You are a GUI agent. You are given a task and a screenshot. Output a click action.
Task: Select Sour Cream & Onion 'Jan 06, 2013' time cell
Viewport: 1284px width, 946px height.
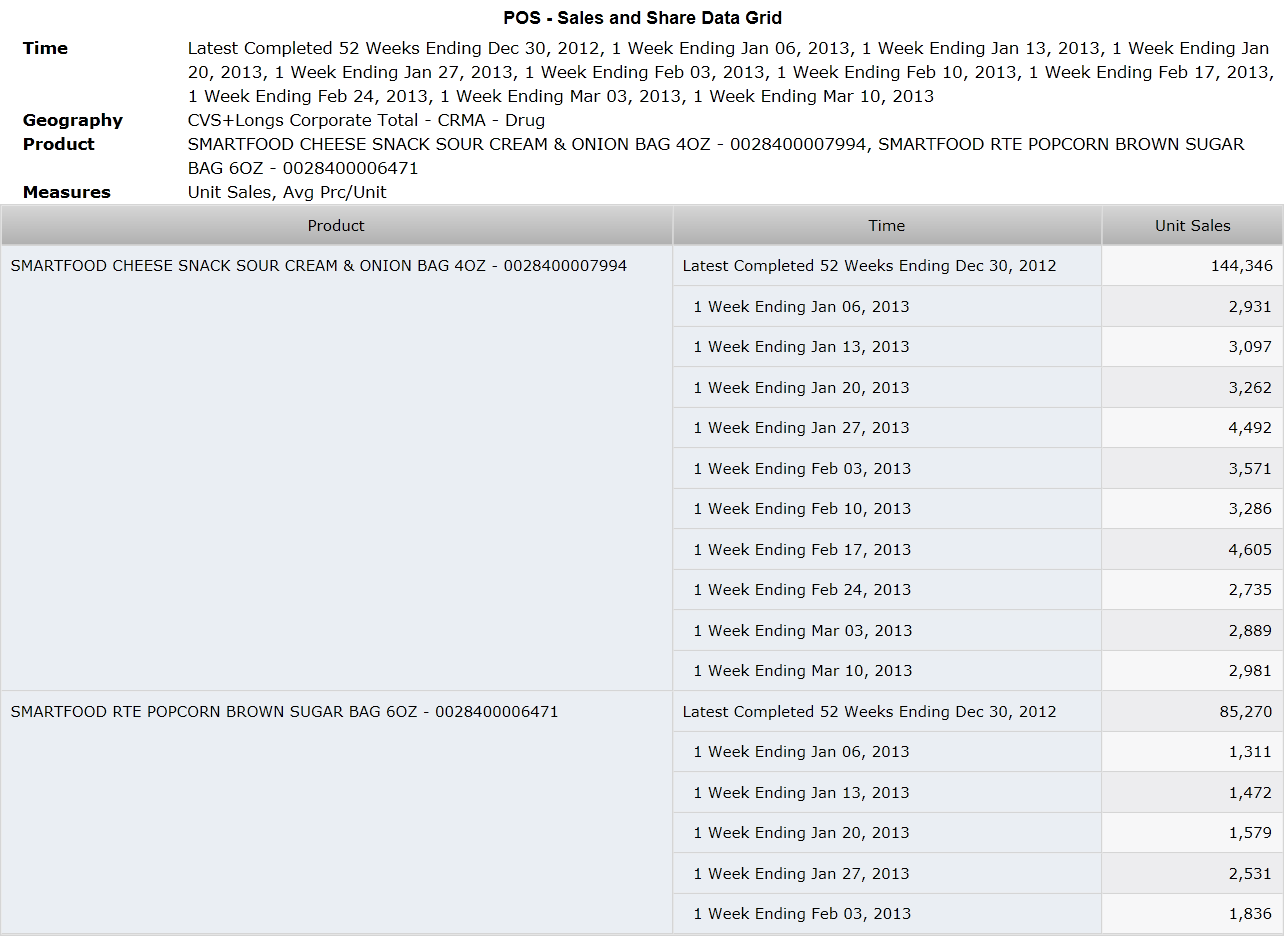point(887,306)
